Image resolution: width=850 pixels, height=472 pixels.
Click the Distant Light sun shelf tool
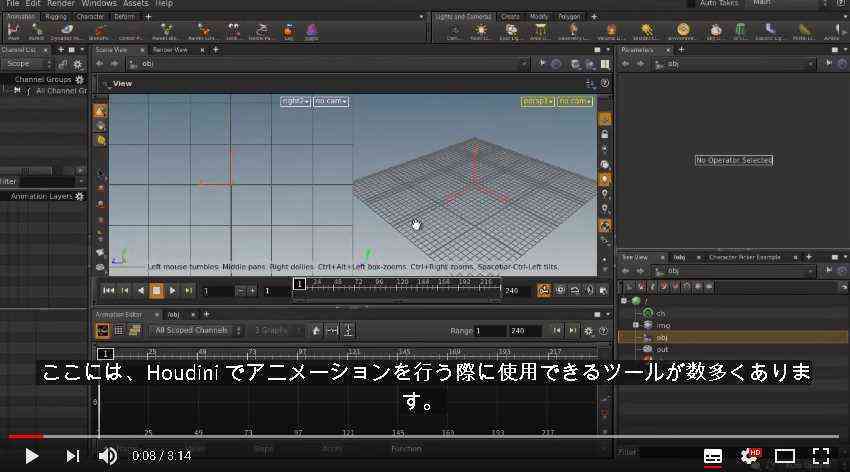point(646,31)
